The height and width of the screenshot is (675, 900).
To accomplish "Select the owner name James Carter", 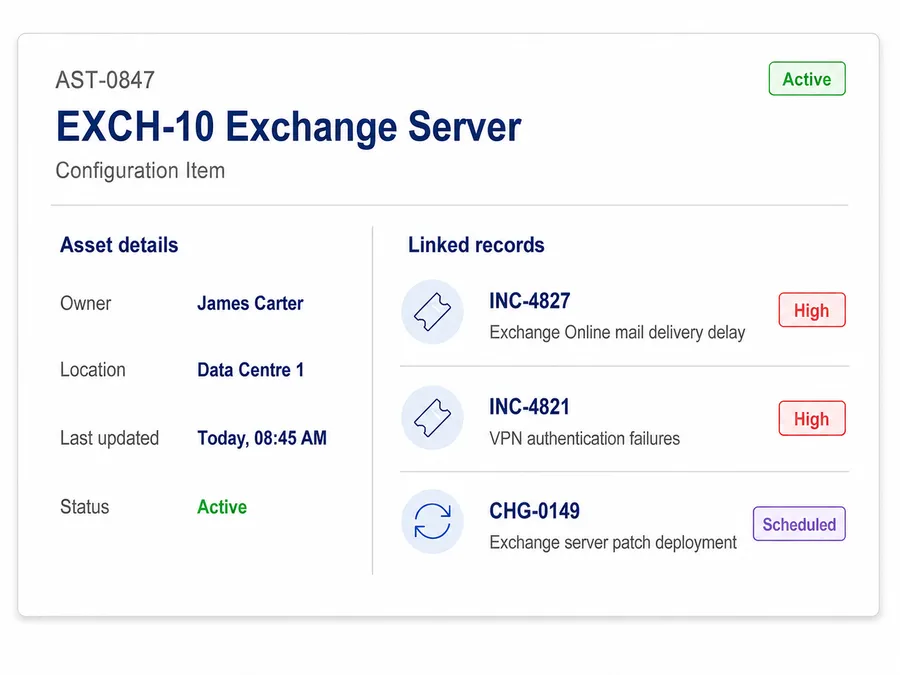I will [250, 303].
